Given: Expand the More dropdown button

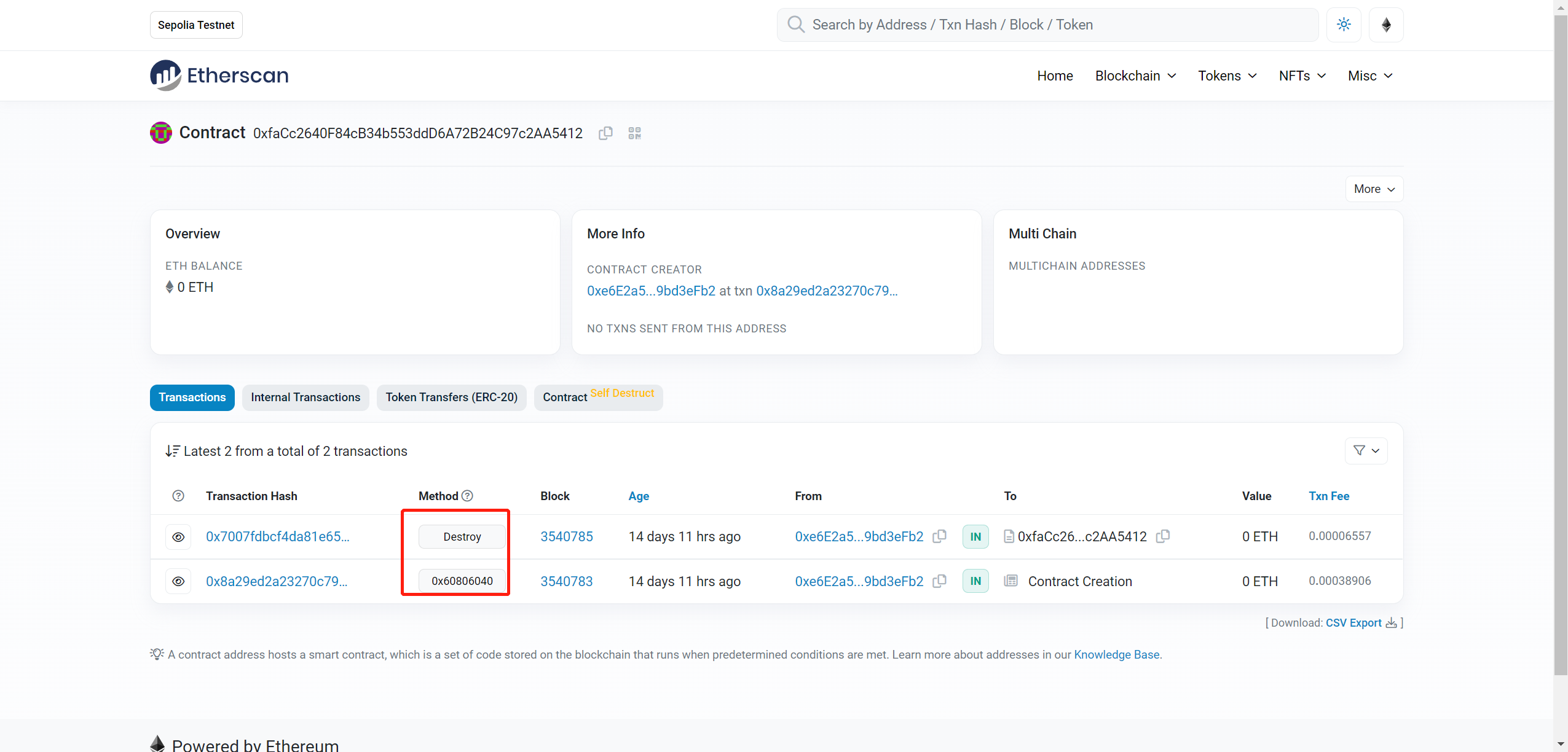Looking at the screenshot, I should [1374, 189].
